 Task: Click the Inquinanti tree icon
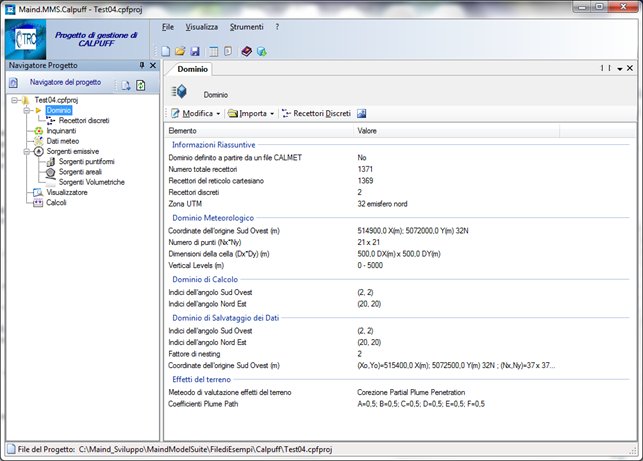coord(39,131)
